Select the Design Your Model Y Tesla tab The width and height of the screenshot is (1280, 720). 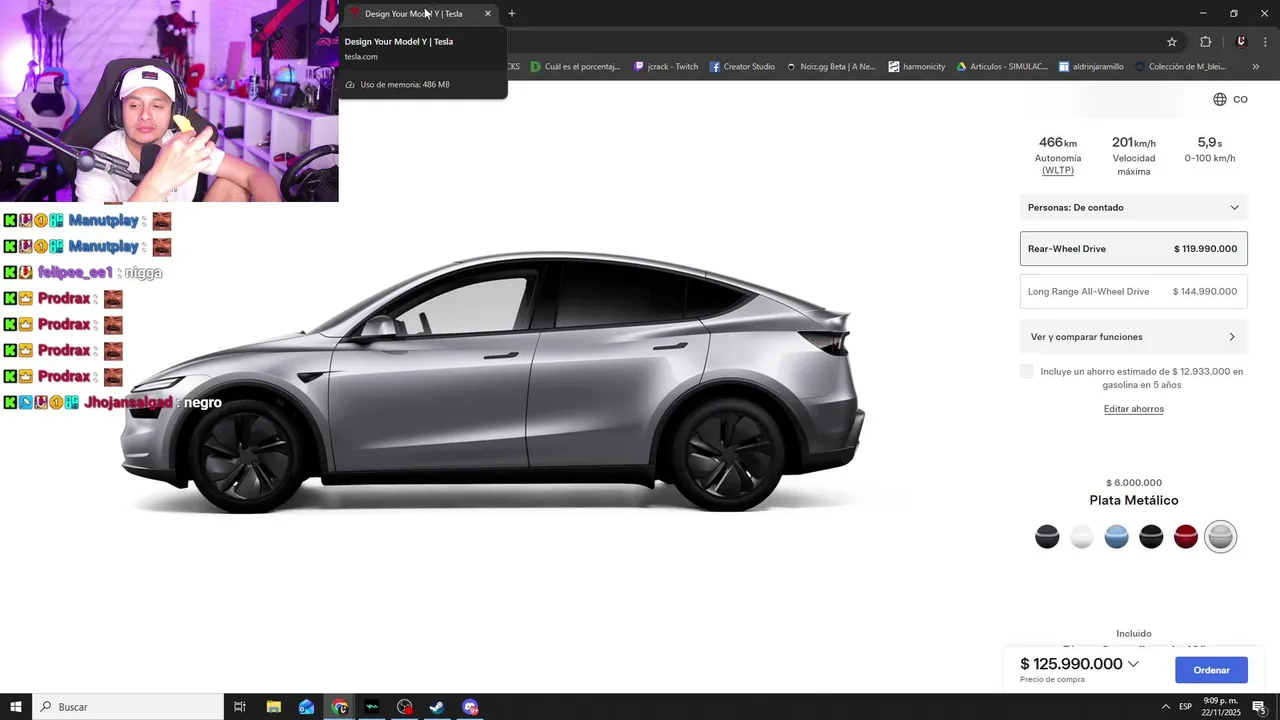[x=420, y=13]
